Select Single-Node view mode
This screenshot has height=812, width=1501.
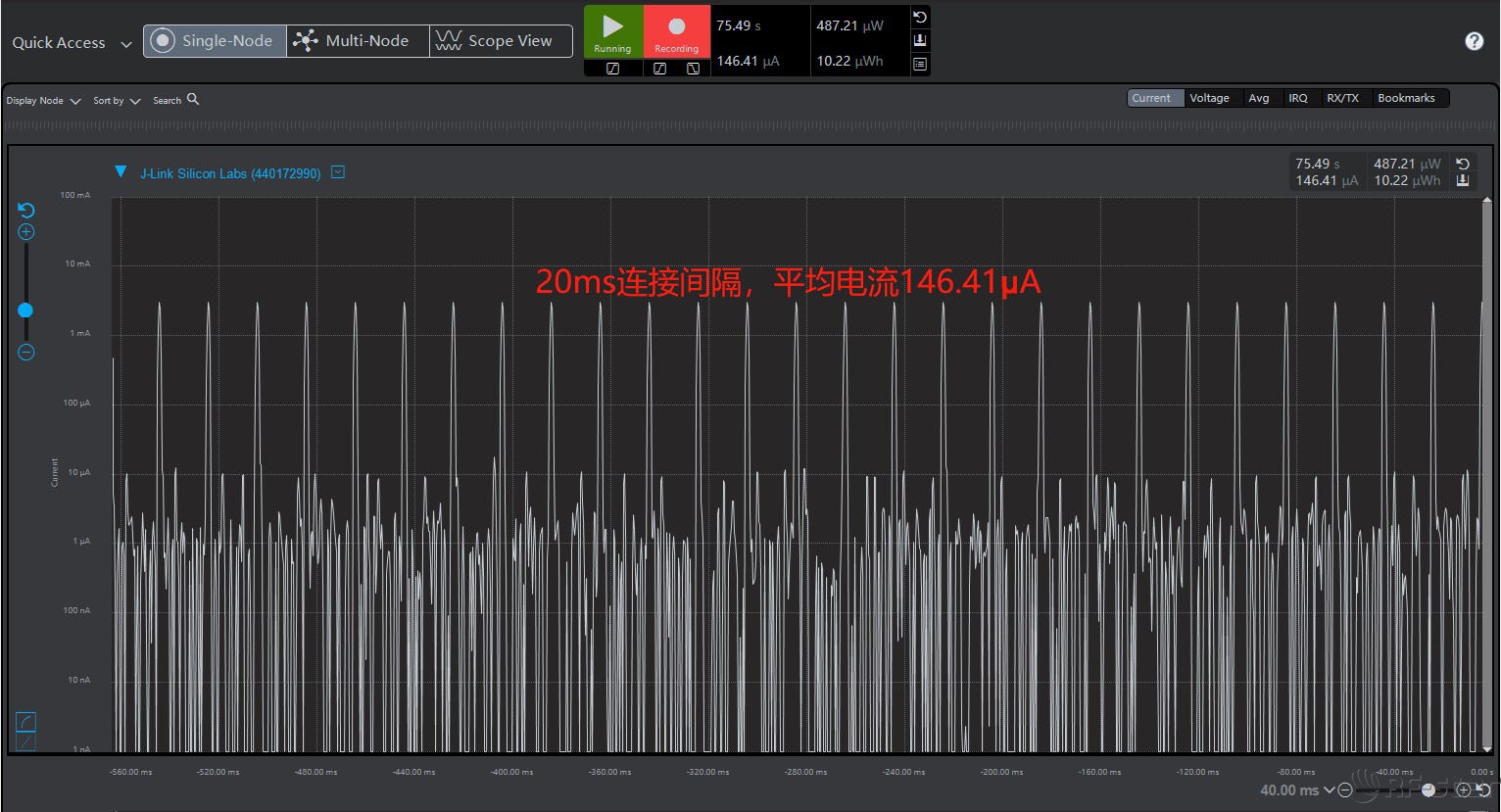click(215, 41)
